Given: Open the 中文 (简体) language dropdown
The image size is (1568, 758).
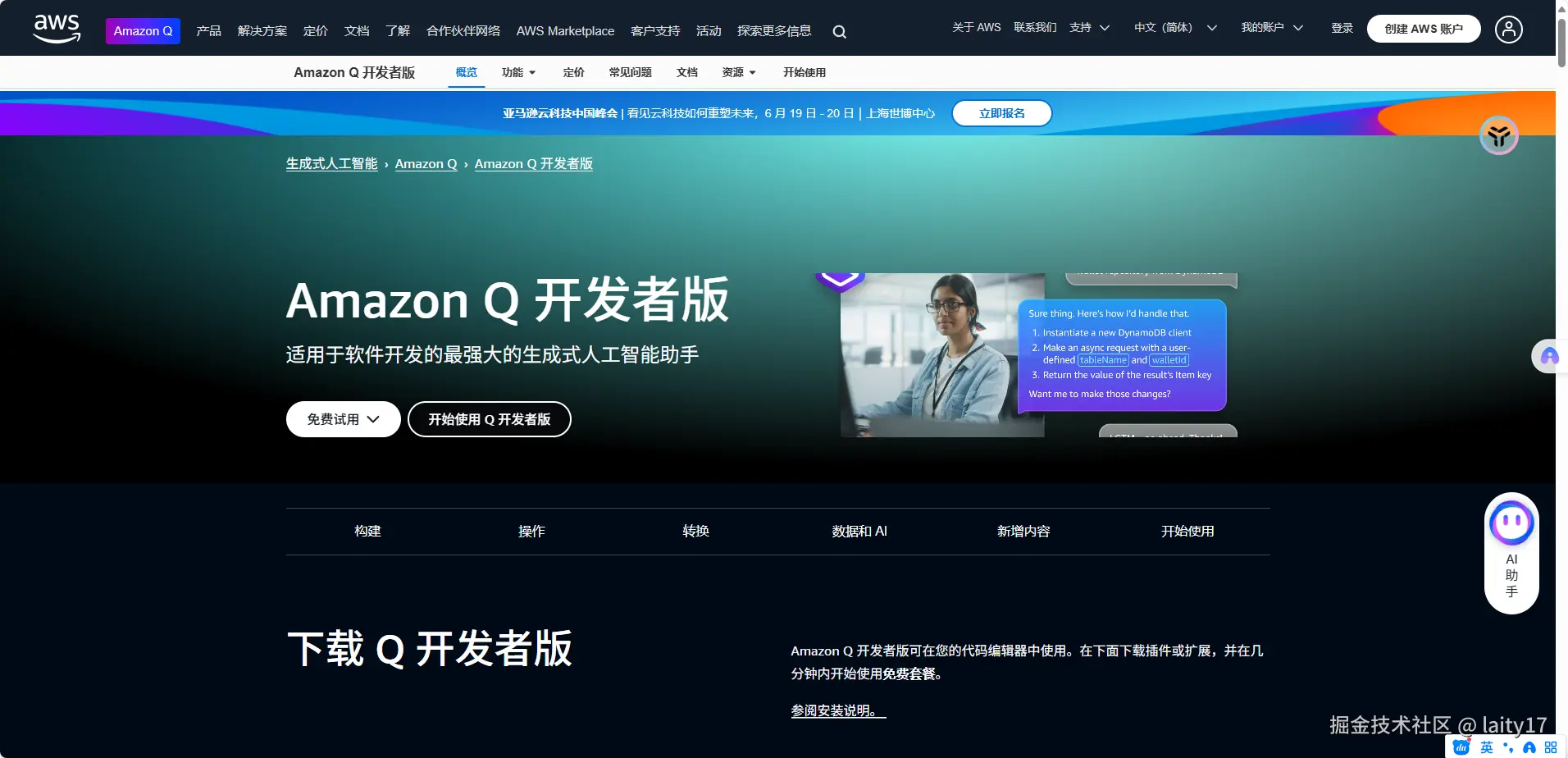Looking at the screenshot, I should coord(1175,28).
